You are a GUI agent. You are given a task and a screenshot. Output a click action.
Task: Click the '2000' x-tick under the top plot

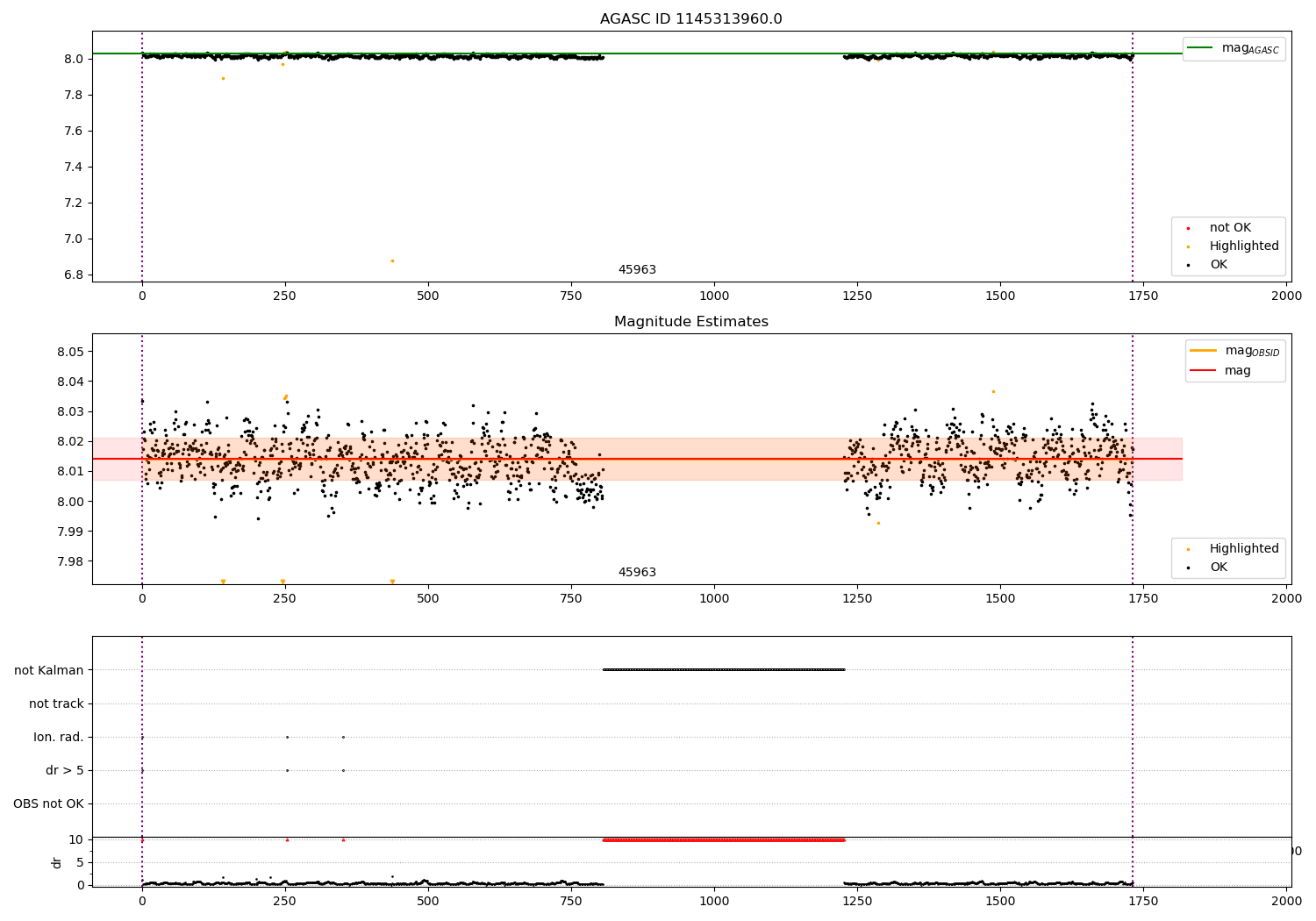(1287, 296)
